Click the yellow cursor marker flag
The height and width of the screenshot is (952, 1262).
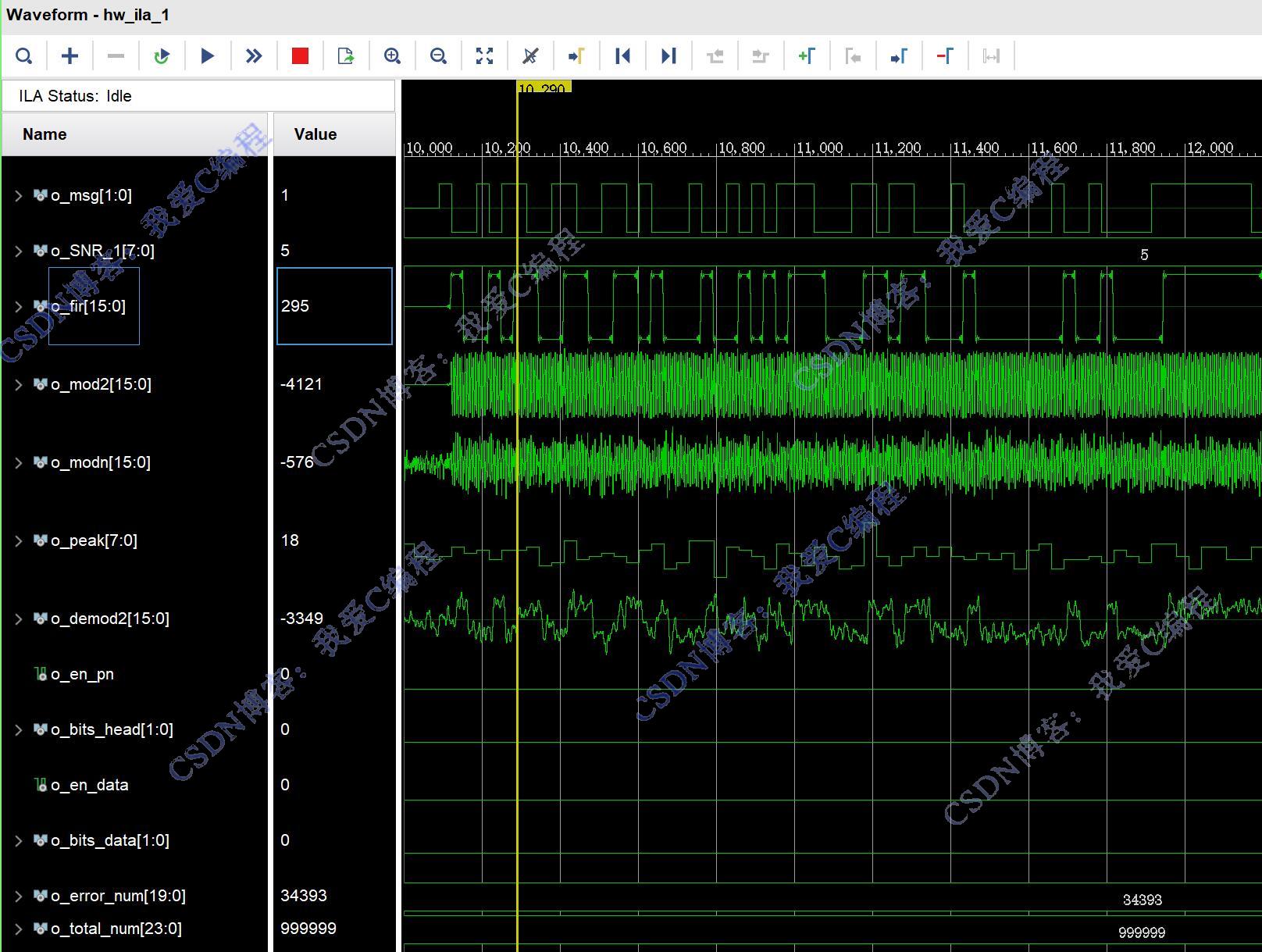pos(544,87)
